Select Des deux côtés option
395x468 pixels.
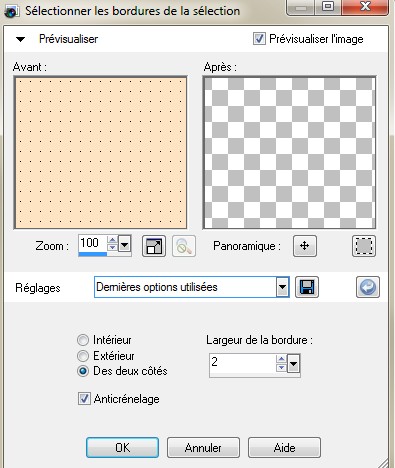click(x=83, y=371)
